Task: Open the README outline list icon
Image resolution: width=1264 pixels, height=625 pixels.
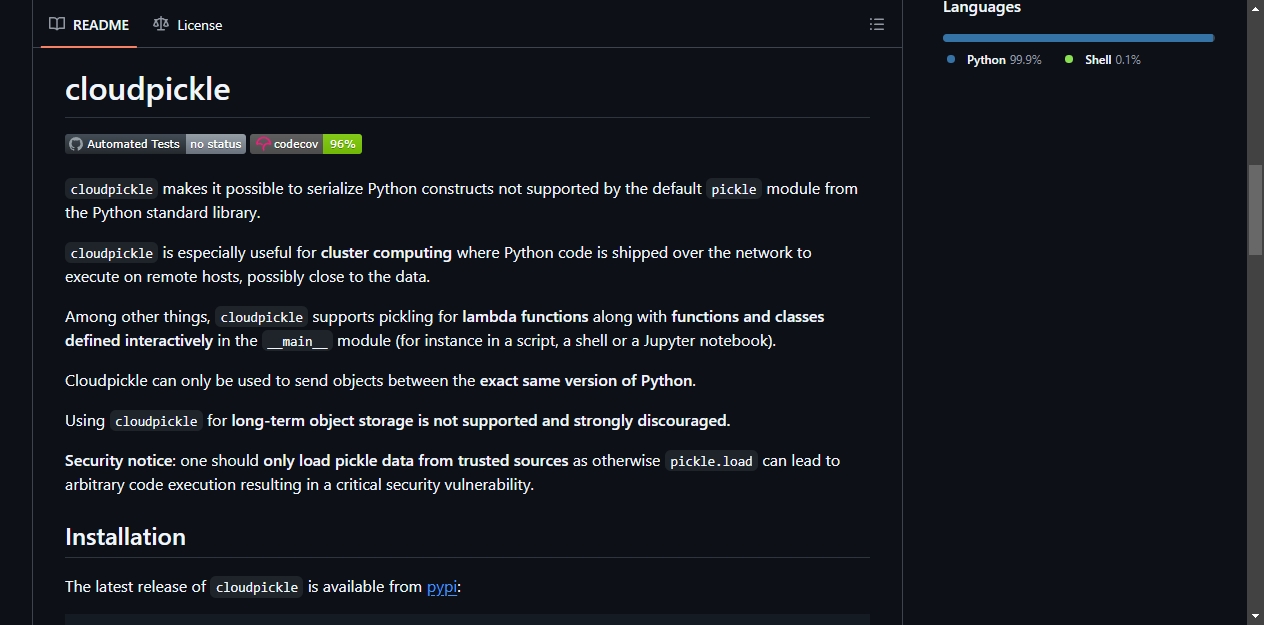Action: click(x=877, y=24)
